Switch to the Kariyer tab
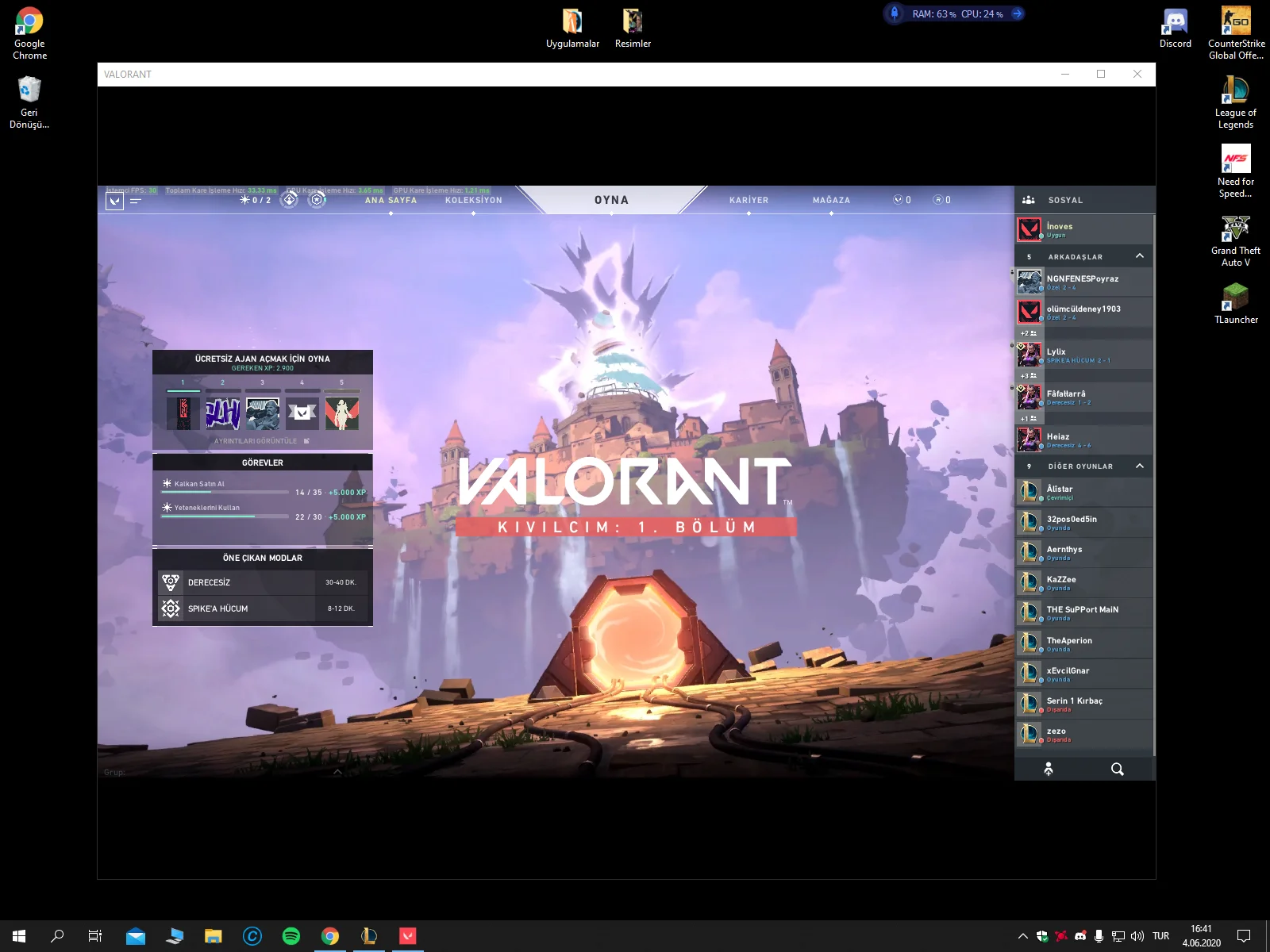Image resolution: width=1270 pixels, height=952 pixels. (x=749, y=200)
